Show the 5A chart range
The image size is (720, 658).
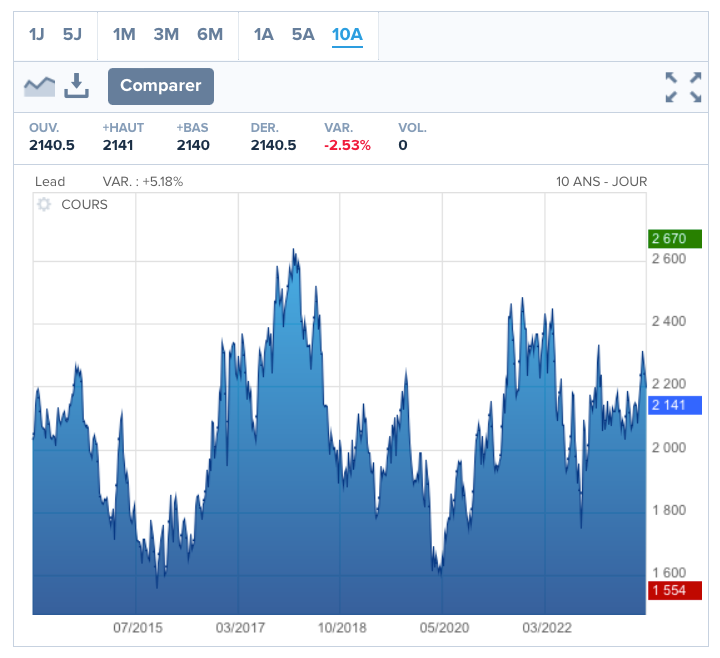[x=303, y=35]
